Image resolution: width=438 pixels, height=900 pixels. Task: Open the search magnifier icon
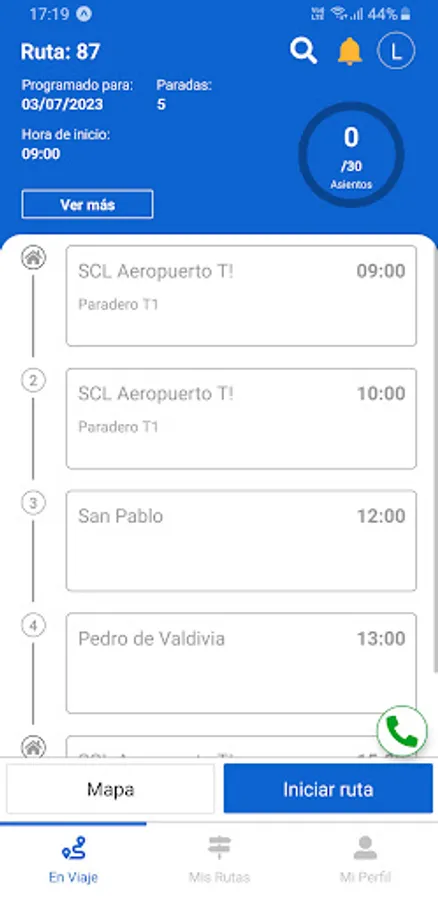(x=303, y=51)
